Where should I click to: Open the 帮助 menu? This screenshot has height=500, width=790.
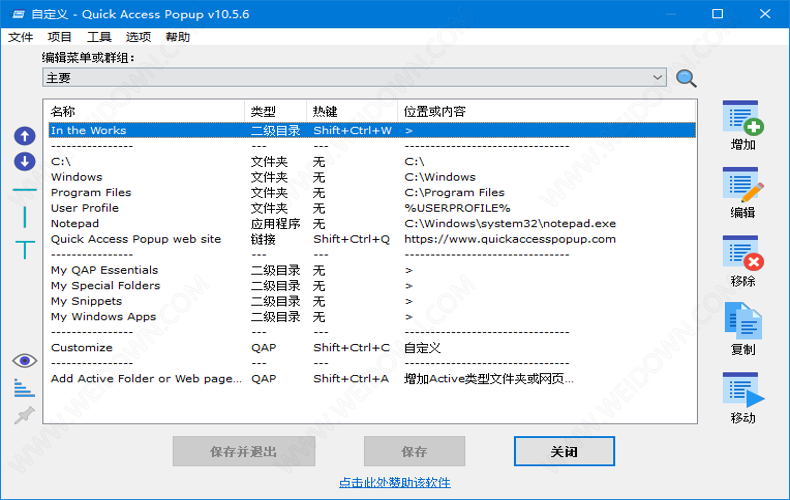click(177, 37)
